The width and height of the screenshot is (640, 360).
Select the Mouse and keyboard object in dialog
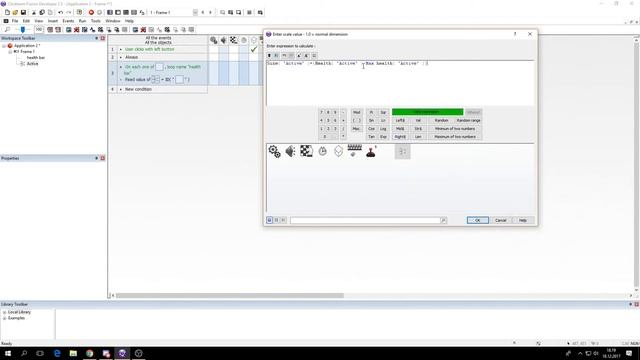point(354,151)
